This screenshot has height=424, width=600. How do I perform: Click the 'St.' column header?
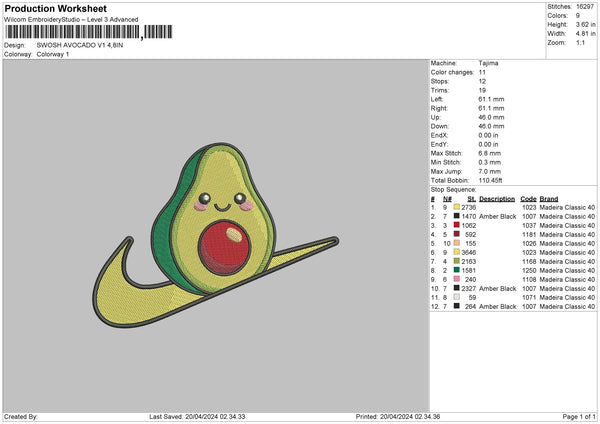[471, 199]
